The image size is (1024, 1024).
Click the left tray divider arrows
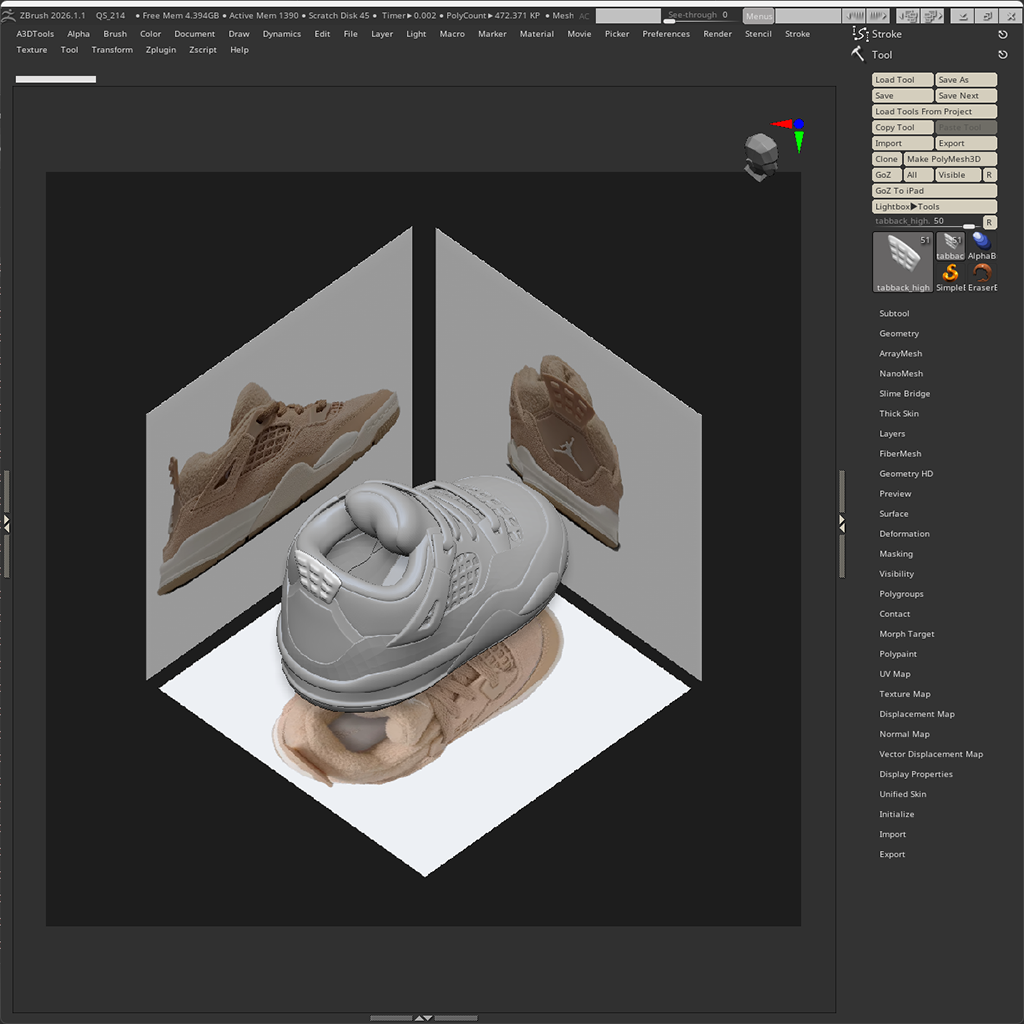click(x=7, y=523)
